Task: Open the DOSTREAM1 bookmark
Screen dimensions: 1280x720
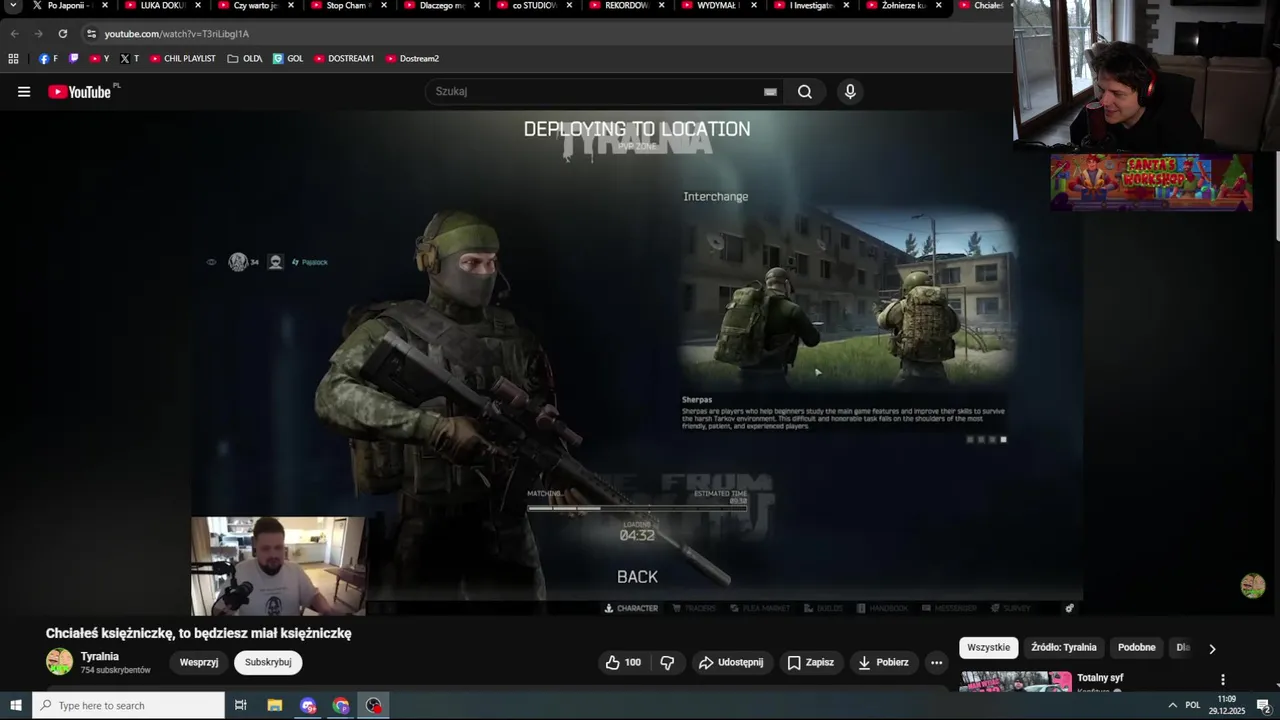Action: [x=344, y=59]
